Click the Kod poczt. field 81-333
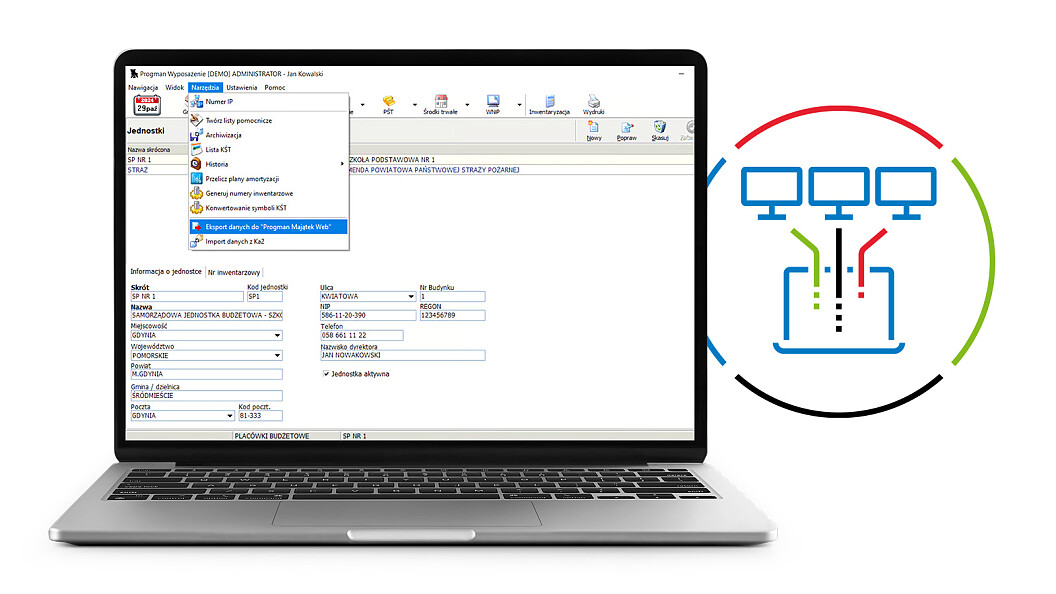 [261, 416]
